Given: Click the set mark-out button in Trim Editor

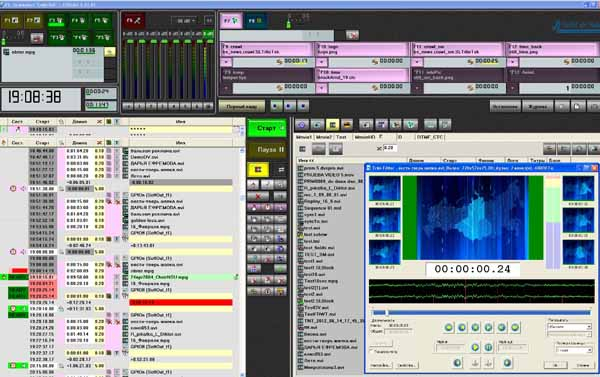Looking at the screenshot, I should pos(489,363).
